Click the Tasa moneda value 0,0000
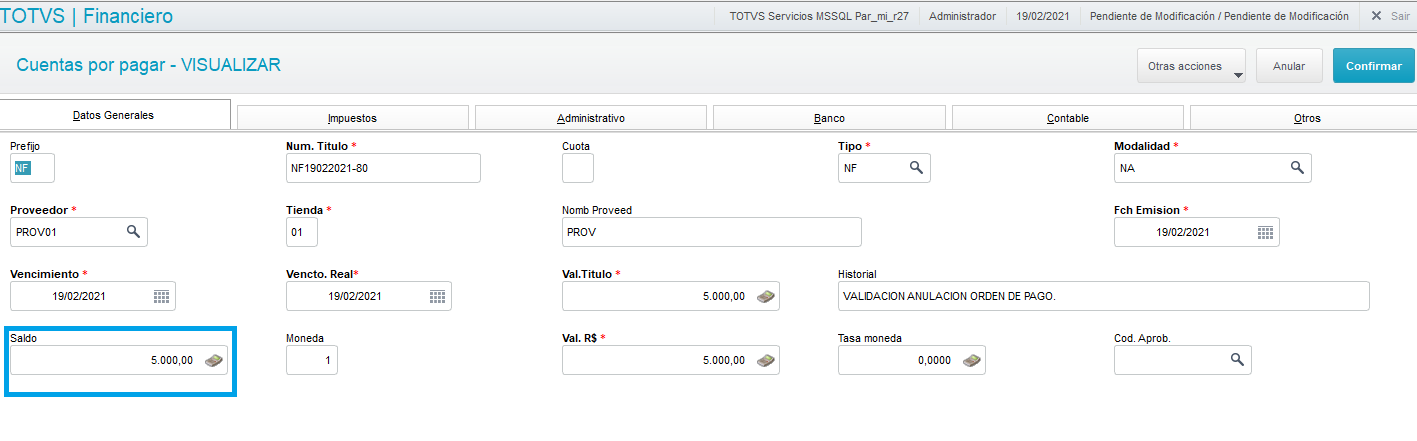The image size is (1417, 441). (934, 361)
